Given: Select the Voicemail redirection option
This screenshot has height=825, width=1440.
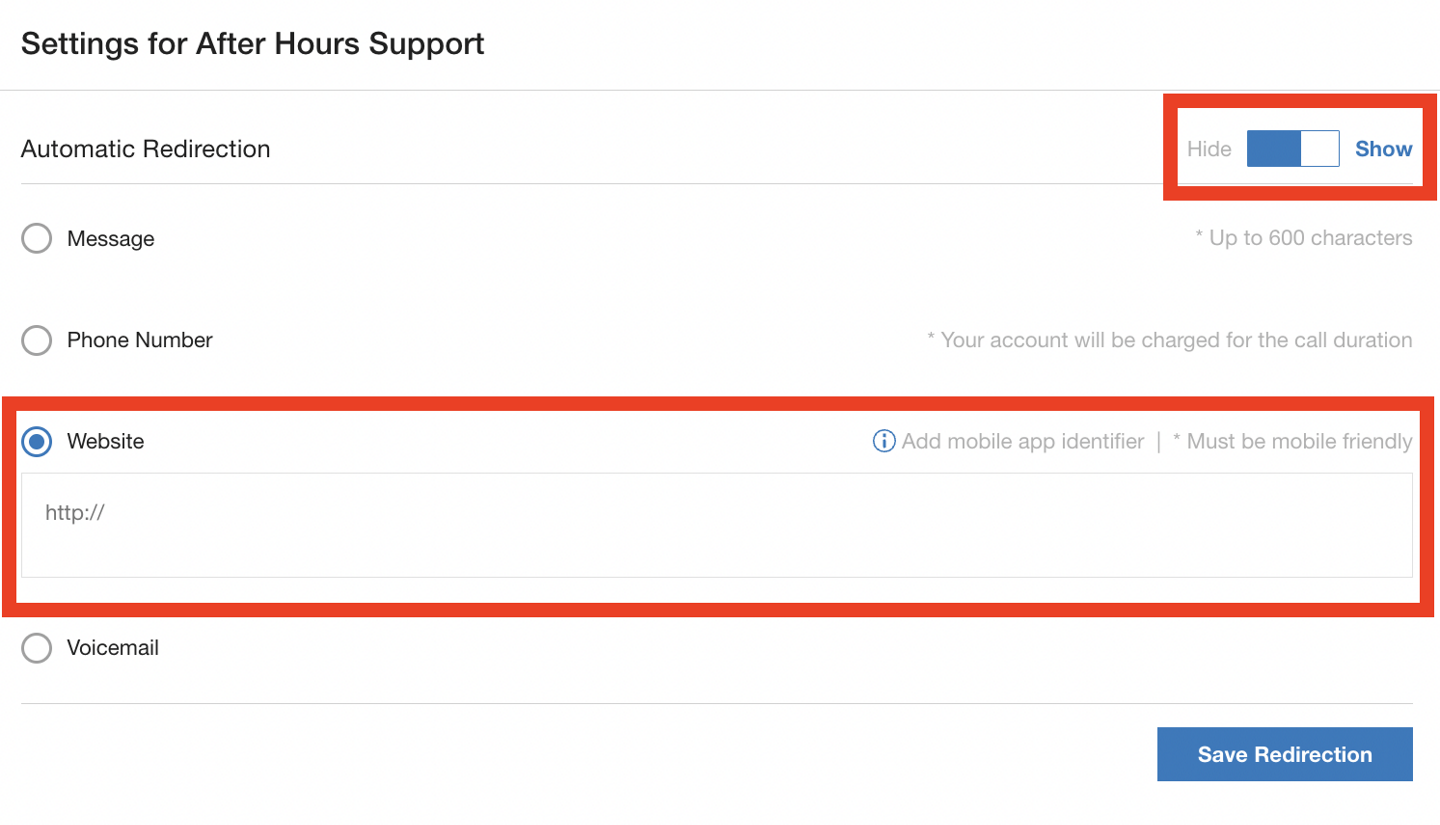Looking at the screenshot, I should pos(36,648).
